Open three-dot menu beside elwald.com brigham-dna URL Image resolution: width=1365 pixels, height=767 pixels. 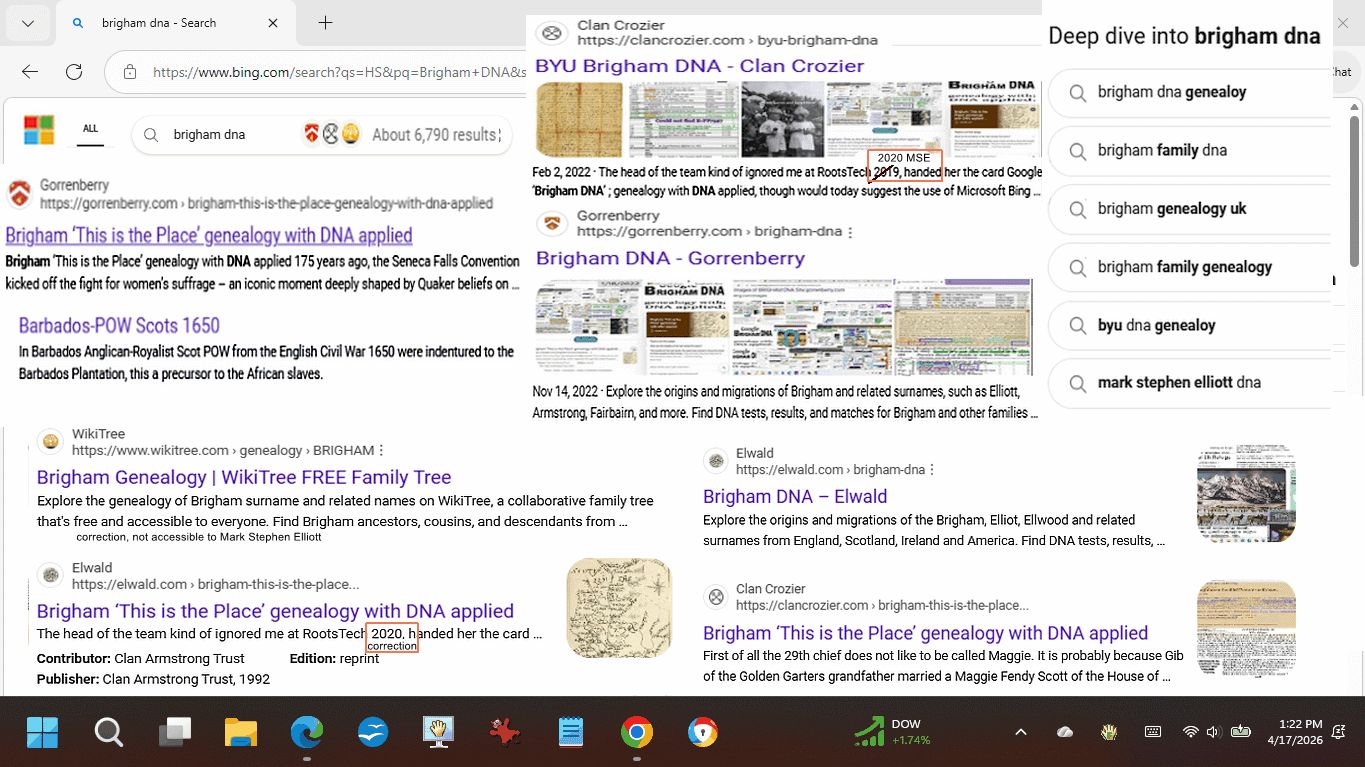[932, 470]
